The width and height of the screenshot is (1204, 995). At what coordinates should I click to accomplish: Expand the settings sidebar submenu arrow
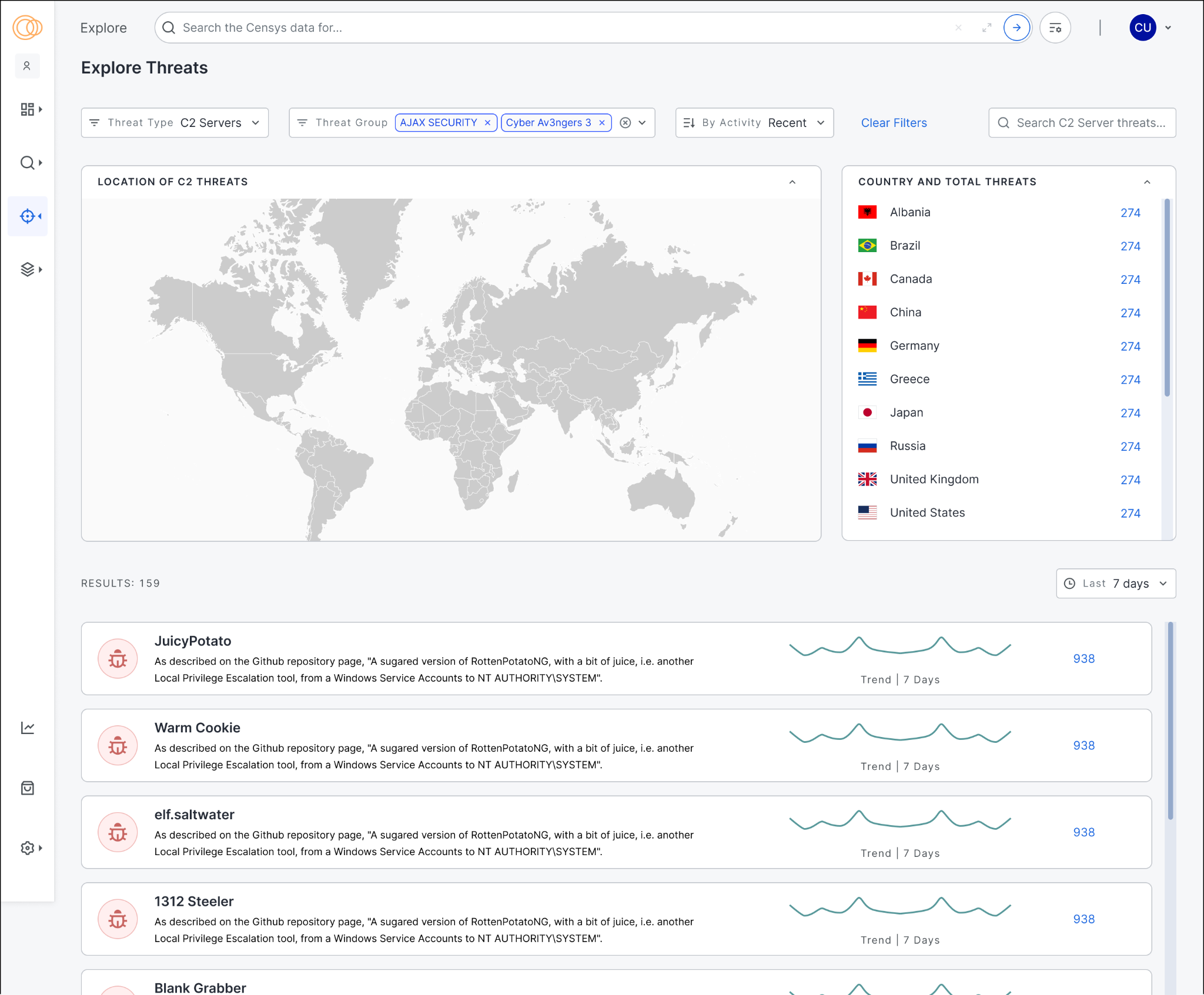(x=41, y=848)
